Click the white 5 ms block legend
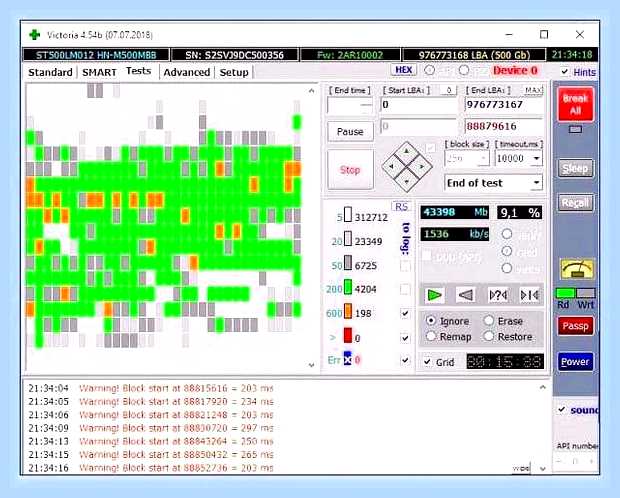This screenshot has height=498, width=620. [x=348, y=215]
